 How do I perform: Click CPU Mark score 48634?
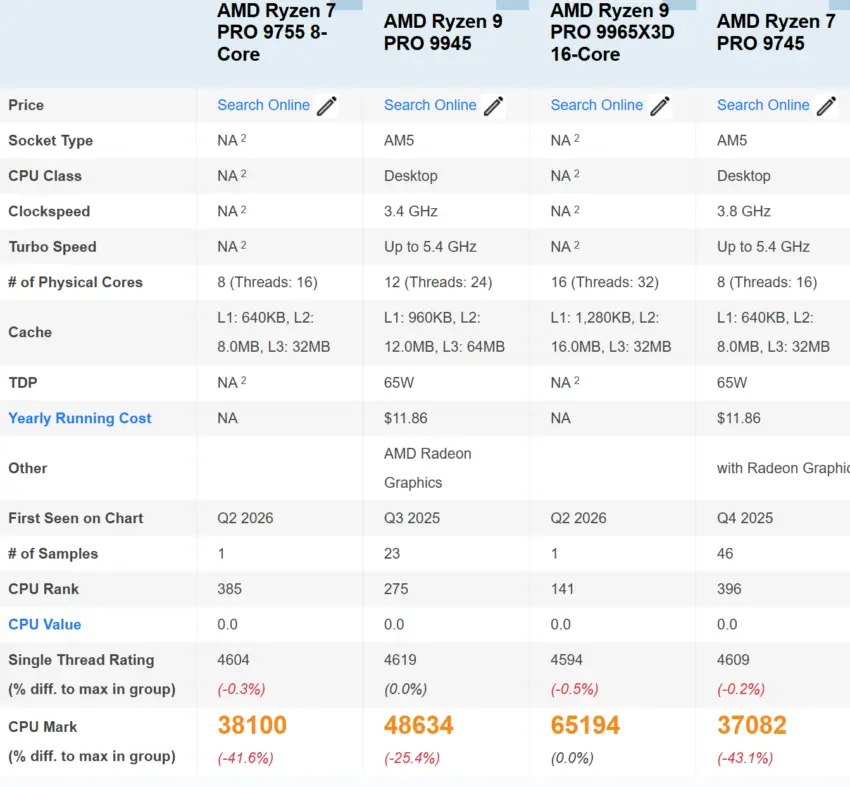click(418, 725)
